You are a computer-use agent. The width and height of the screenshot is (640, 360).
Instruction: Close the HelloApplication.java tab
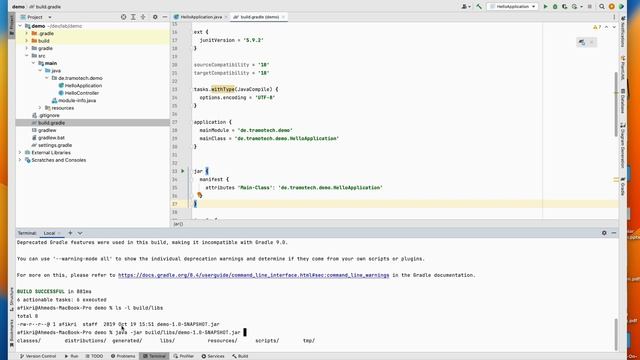point(226,17)
